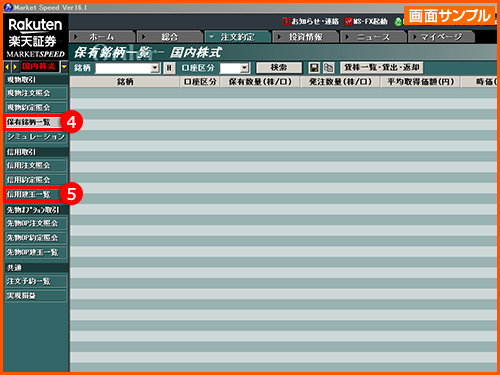The image size is (500, 375).
Task: Select 保有銘柄一覧 in the sidebar
Action: [x=33, y=122]
